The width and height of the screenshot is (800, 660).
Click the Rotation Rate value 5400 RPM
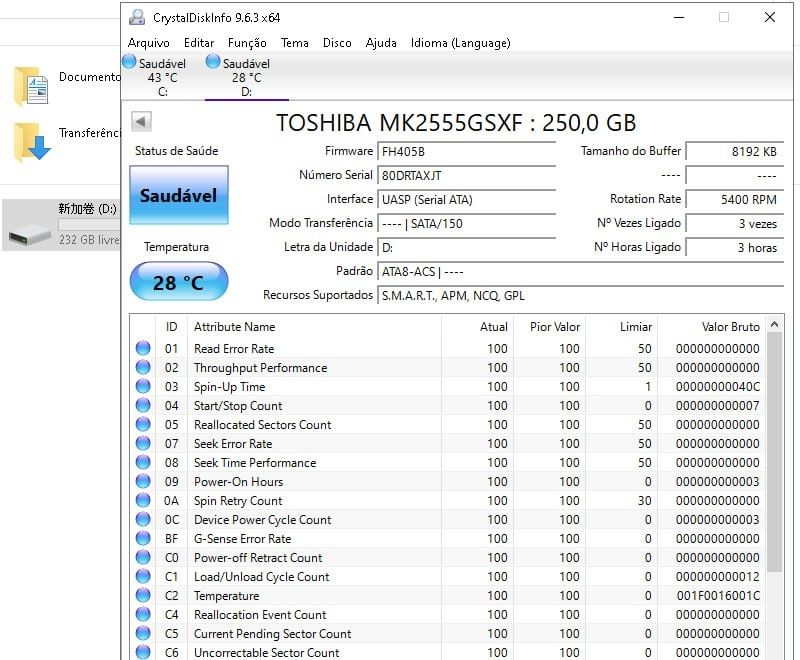click(735, 199)
